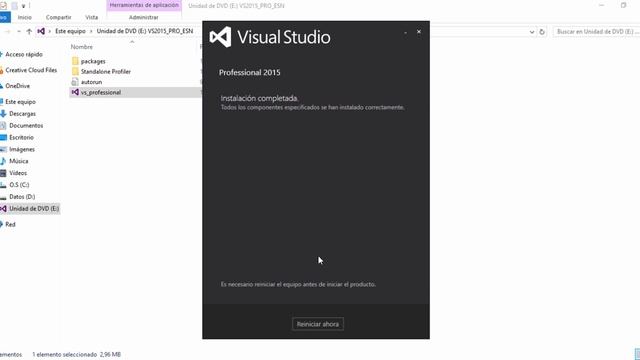The image size is (640, 360).
Task: Restore the File Explorer window
Action: coord(623,5)
